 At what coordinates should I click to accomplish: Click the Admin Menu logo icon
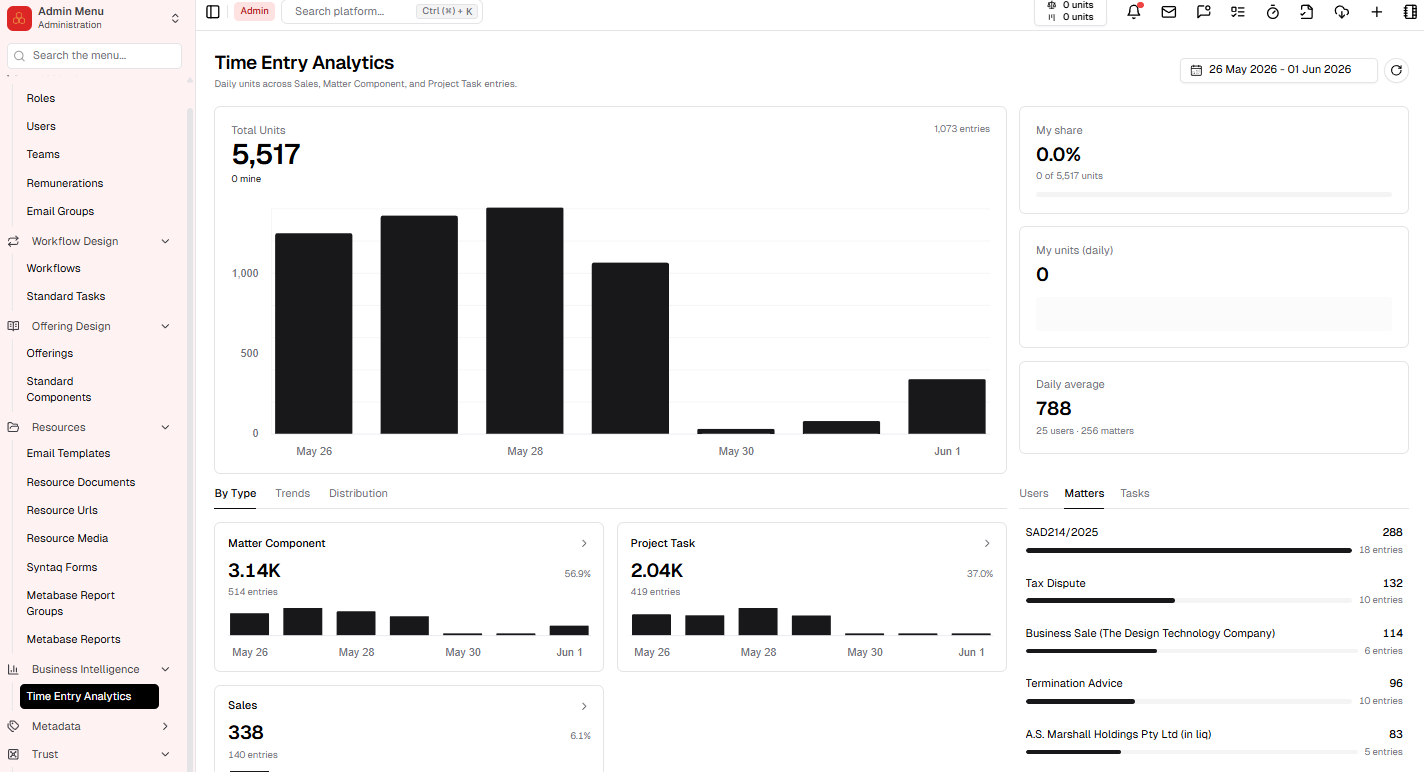click(19, 18)
